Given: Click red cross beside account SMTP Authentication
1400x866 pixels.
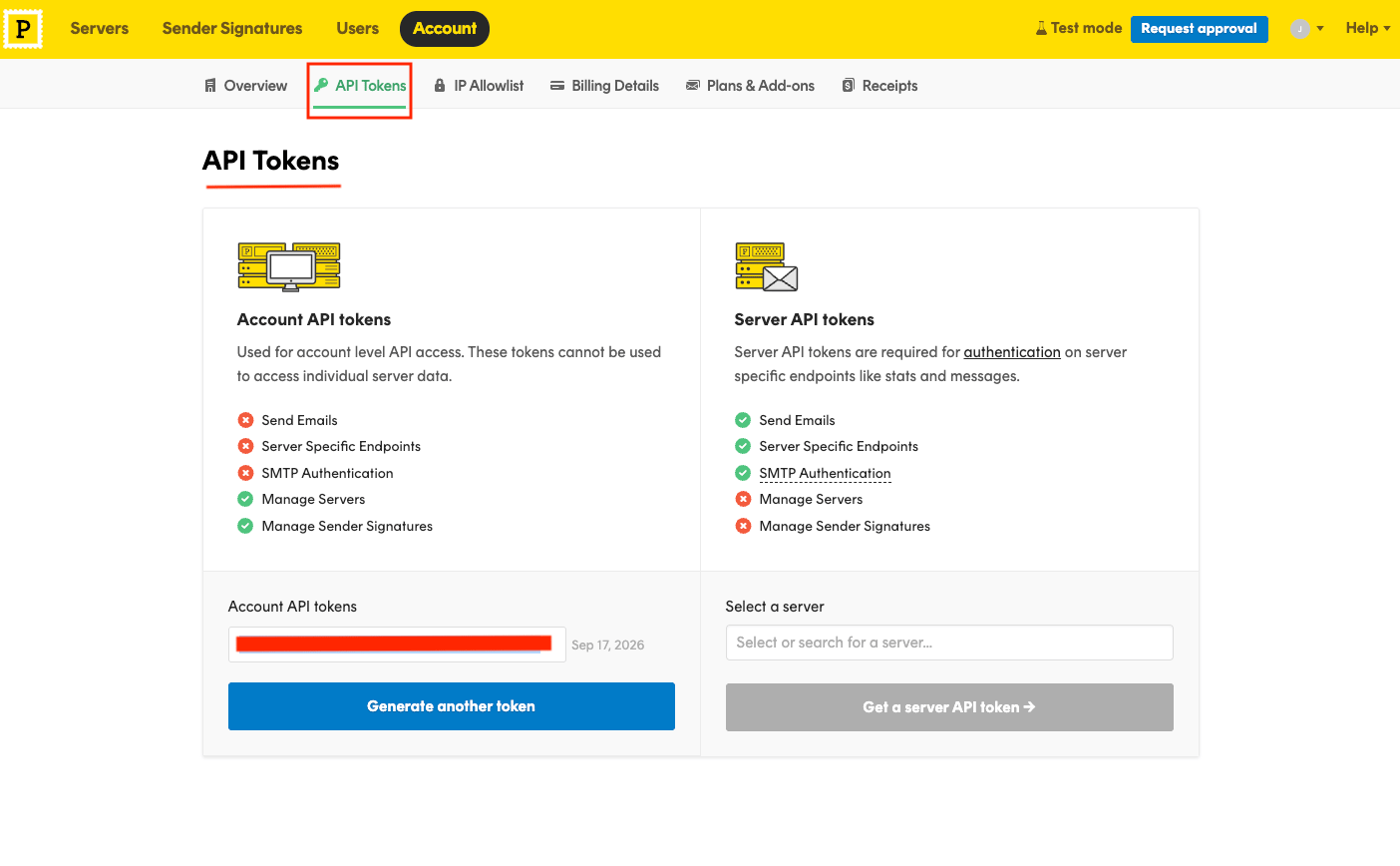Looking at the screenshot, I should point(245,473).
